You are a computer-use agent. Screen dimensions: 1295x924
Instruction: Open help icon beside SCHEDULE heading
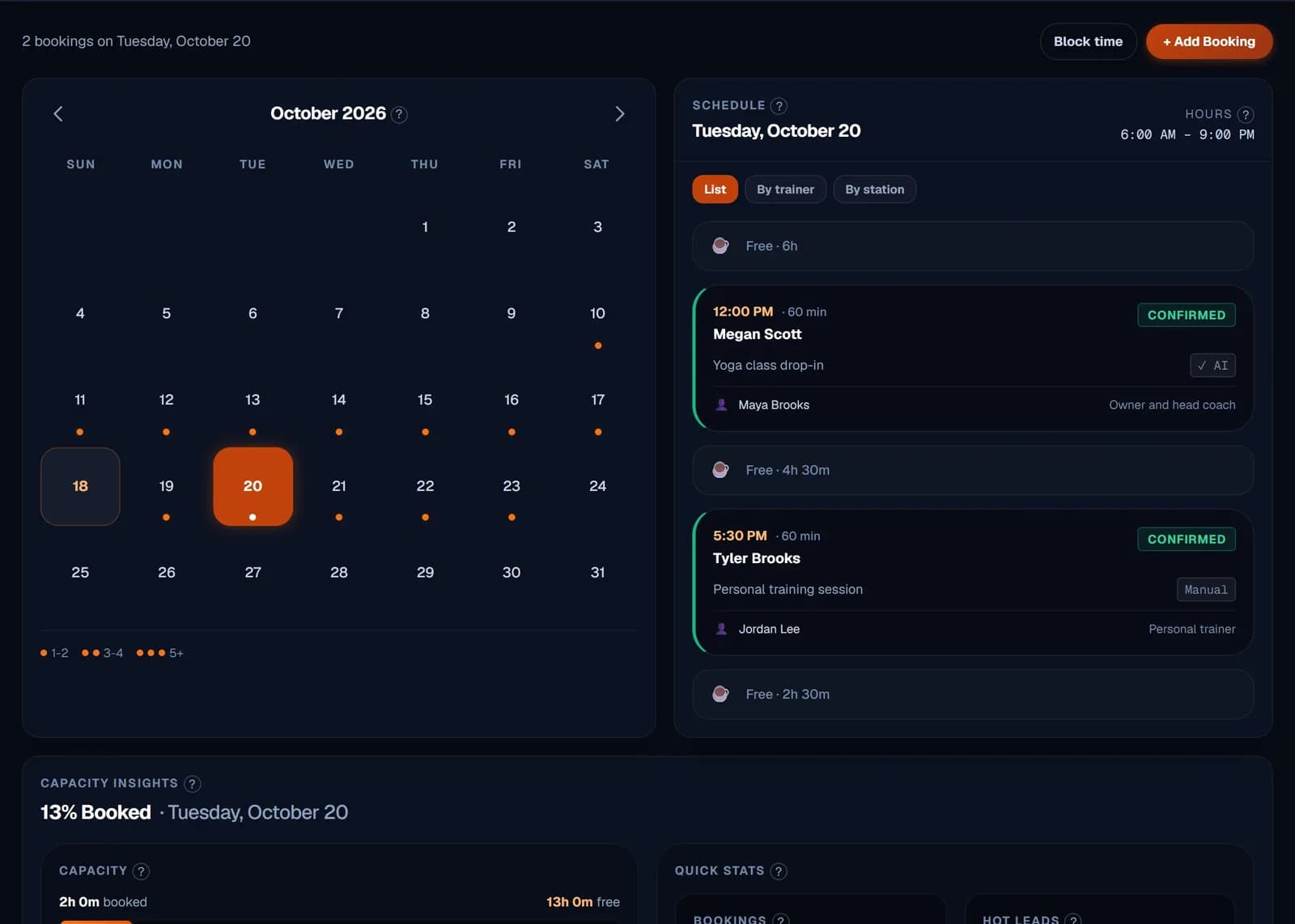(779, 106)
